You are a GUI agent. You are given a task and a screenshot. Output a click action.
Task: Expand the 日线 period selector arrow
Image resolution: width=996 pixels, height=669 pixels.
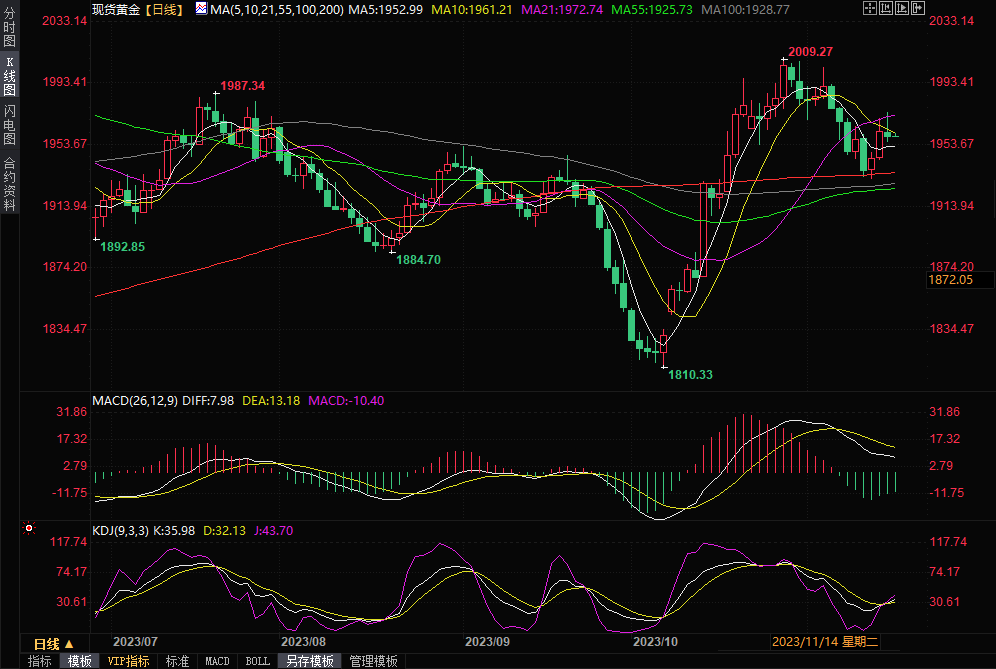point(68,643)
